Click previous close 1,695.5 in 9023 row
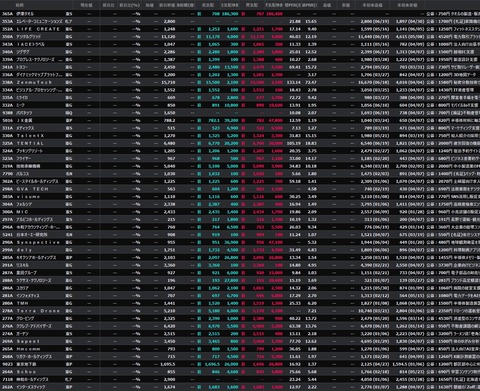The image size is (480, 391). pyautogui.click(x=168, y=364)
